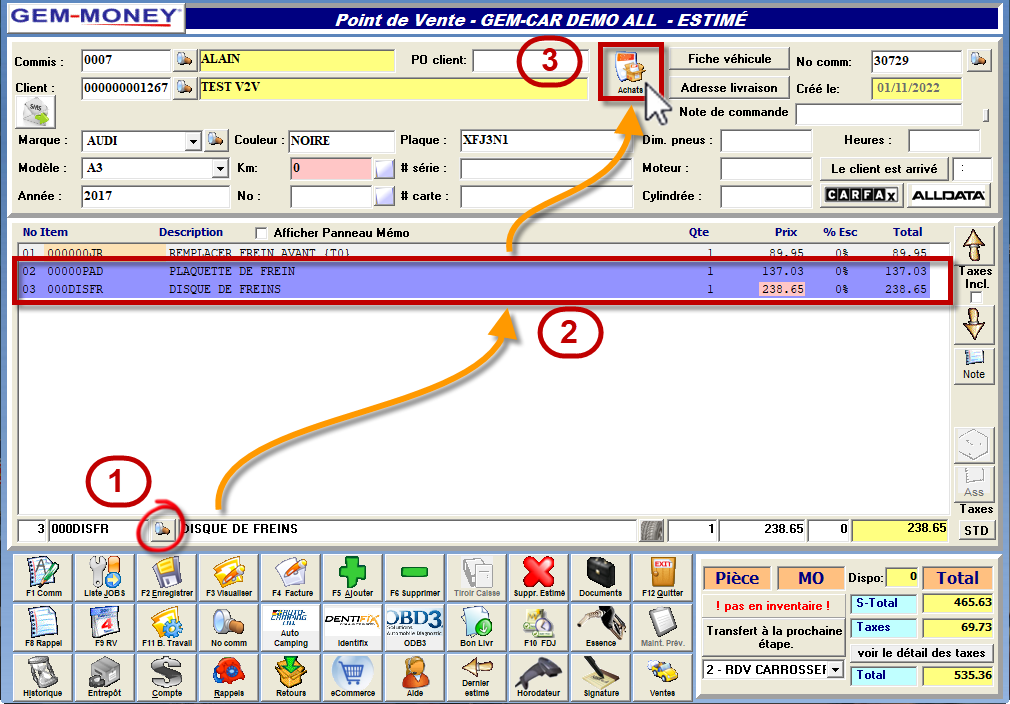The width and height of the screenshot is (1010, 704).
Task: Add a Note to the line
Action: (973, 364)
